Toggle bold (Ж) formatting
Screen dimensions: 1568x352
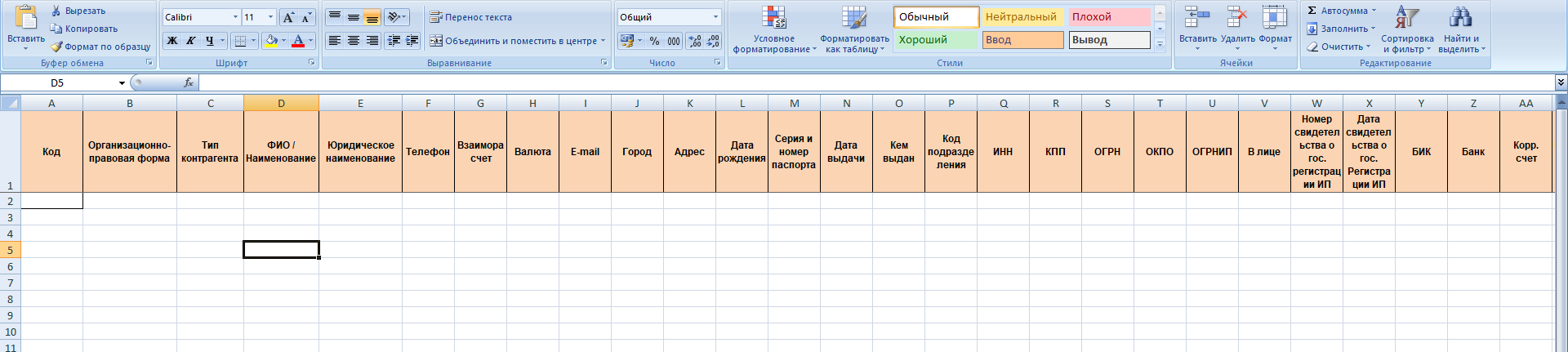pyautogui.click(x=172, y=41)
